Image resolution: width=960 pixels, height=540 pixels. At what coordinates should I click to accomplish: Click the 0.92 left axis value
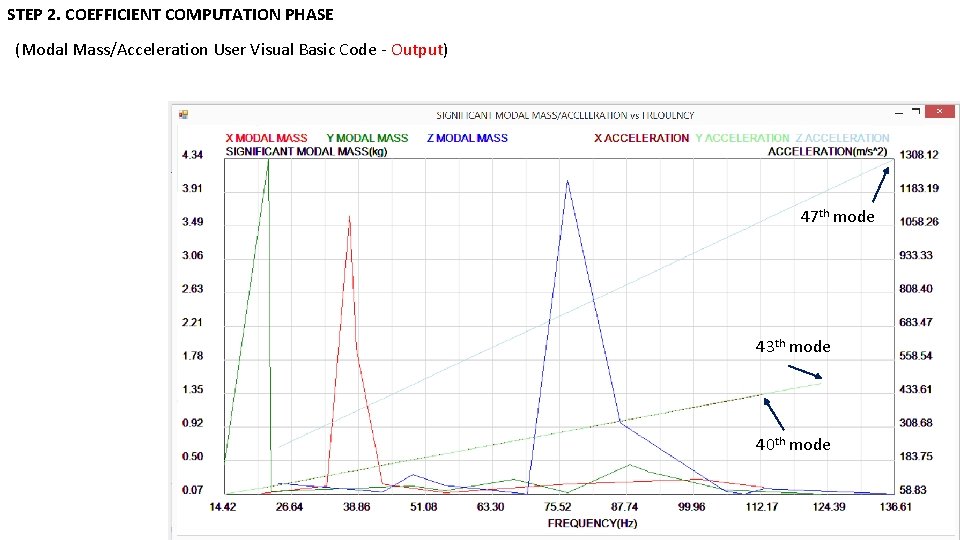(192, 423)
